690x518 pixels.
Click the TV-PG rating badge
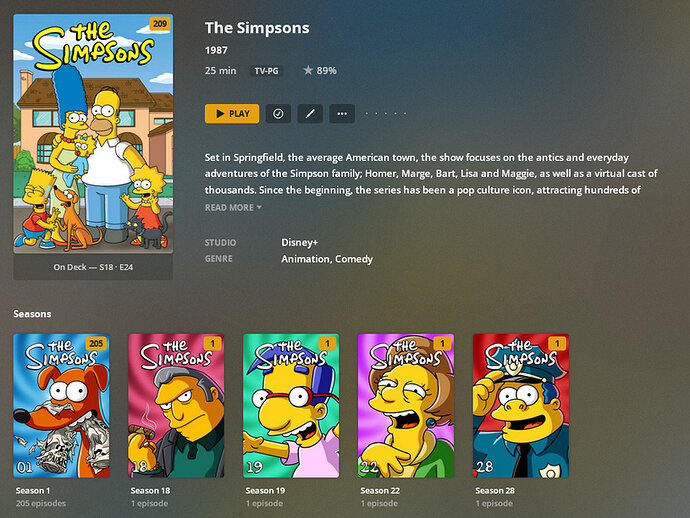point(266,71)
